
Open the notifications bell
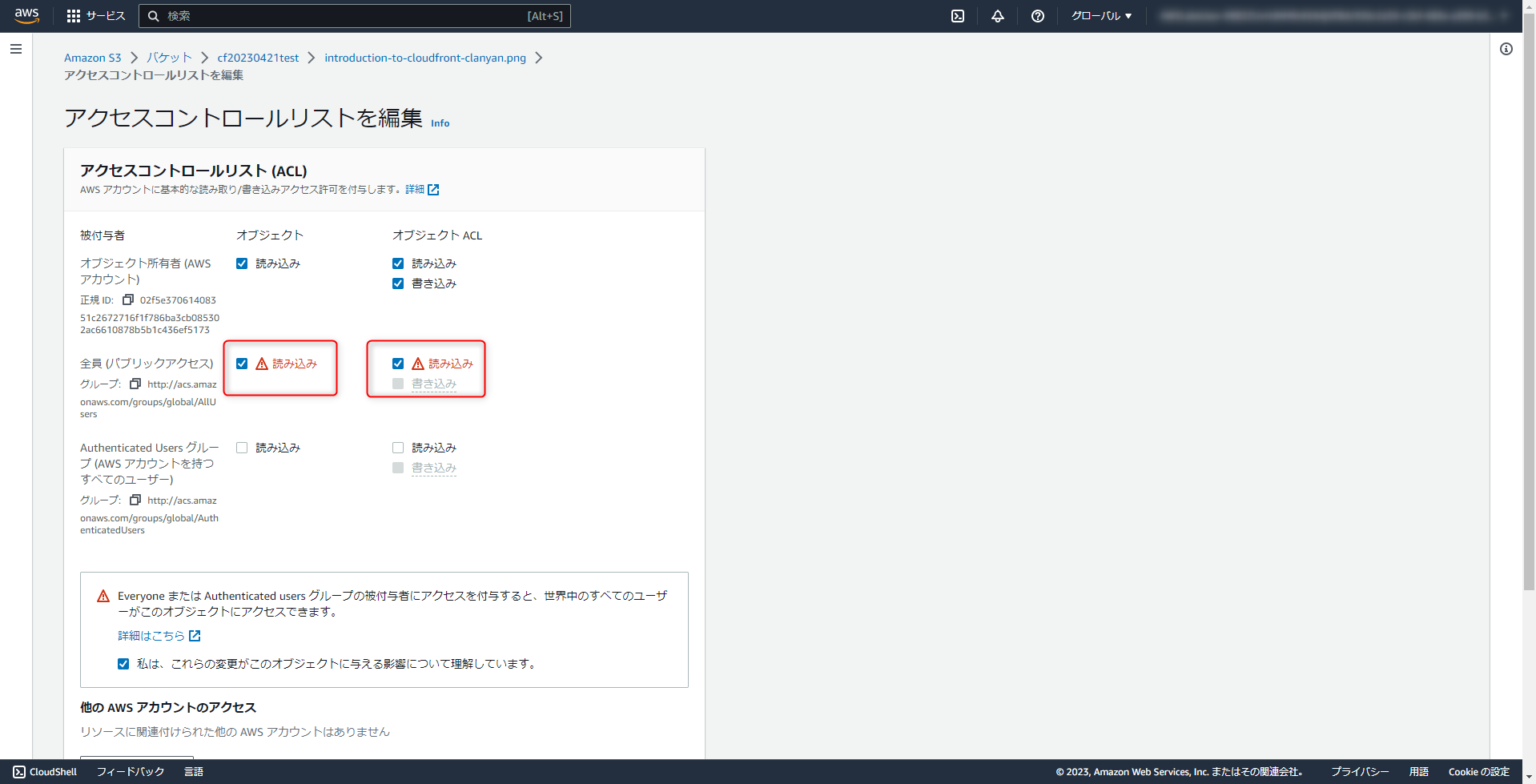click(x=997, y=15)
